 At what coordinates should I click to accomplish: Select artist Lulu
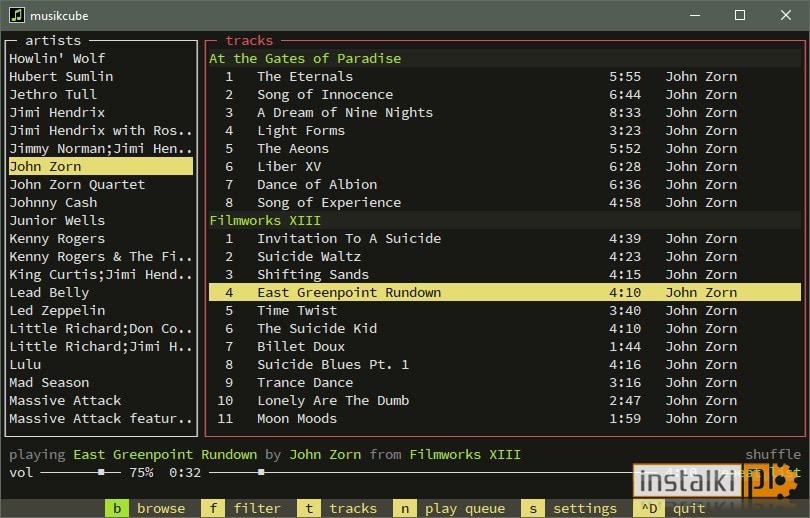[101, 365]
